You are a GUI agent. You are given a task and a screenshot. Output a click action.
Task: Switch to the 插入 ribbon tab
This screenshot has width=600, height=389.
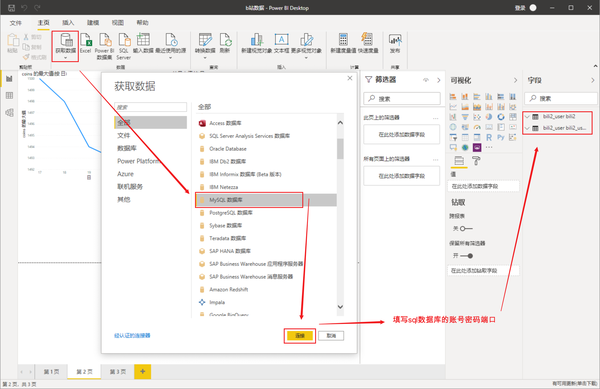tap(68, 23)
